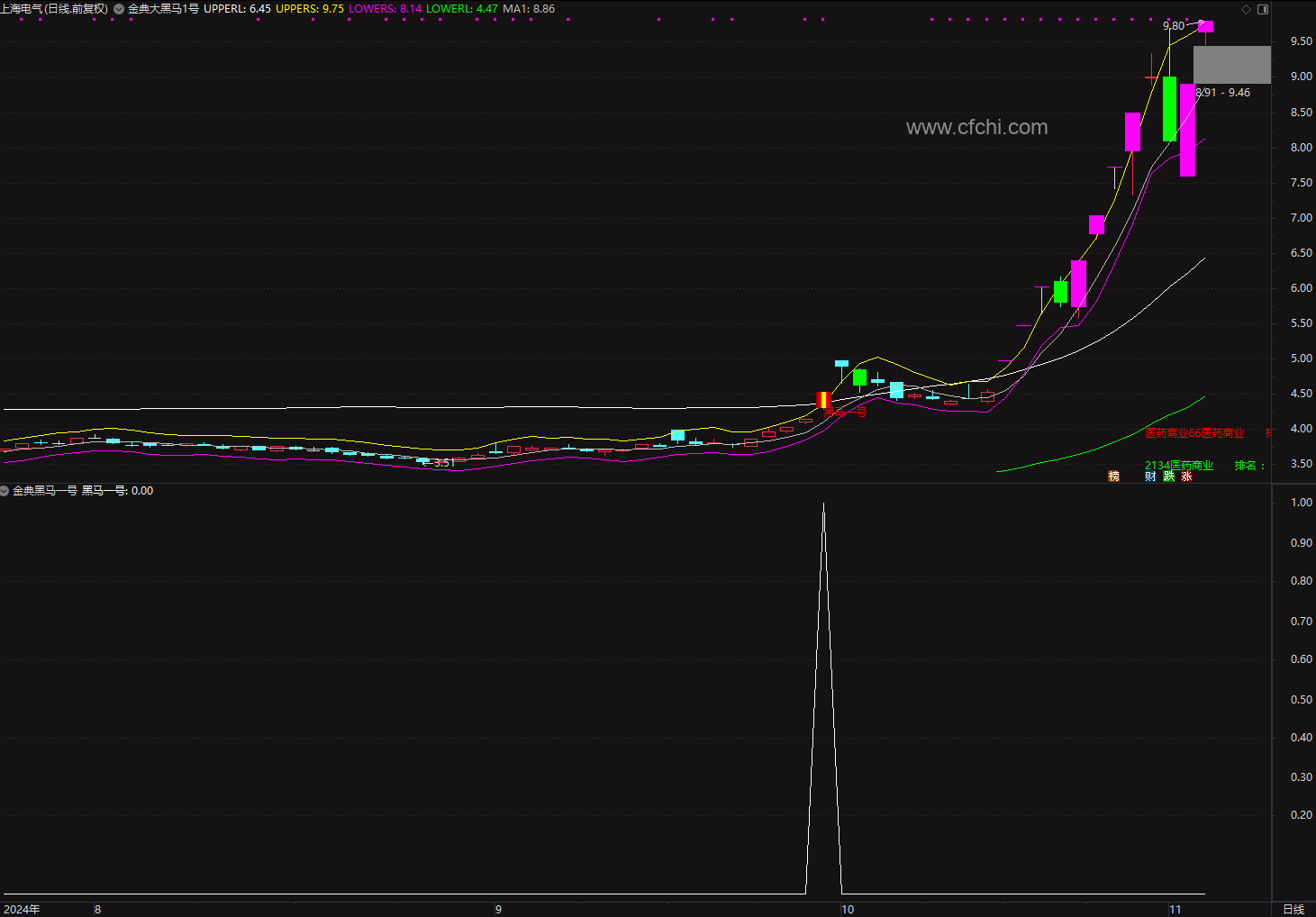Click the 9.50 price axis label
Viewport: 1316px width, 917px height.
tap(1301, 41)
